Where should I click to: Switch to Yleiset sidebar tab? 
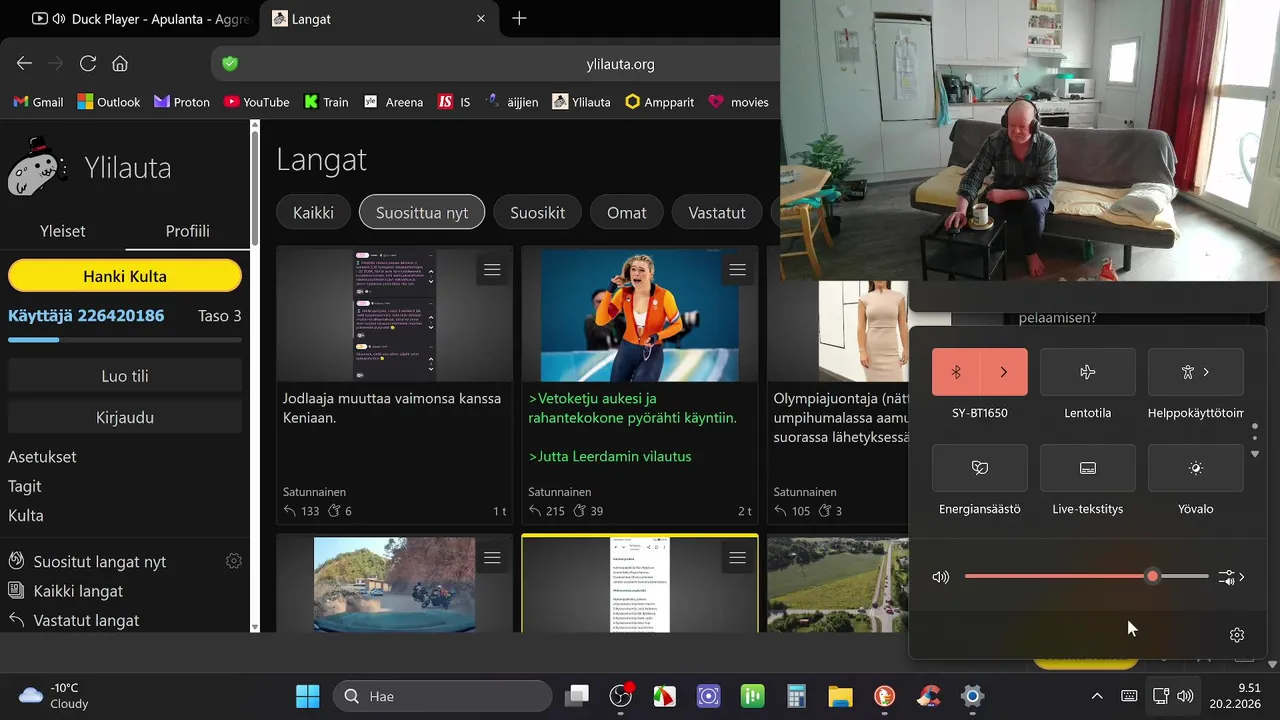[62, 231]
